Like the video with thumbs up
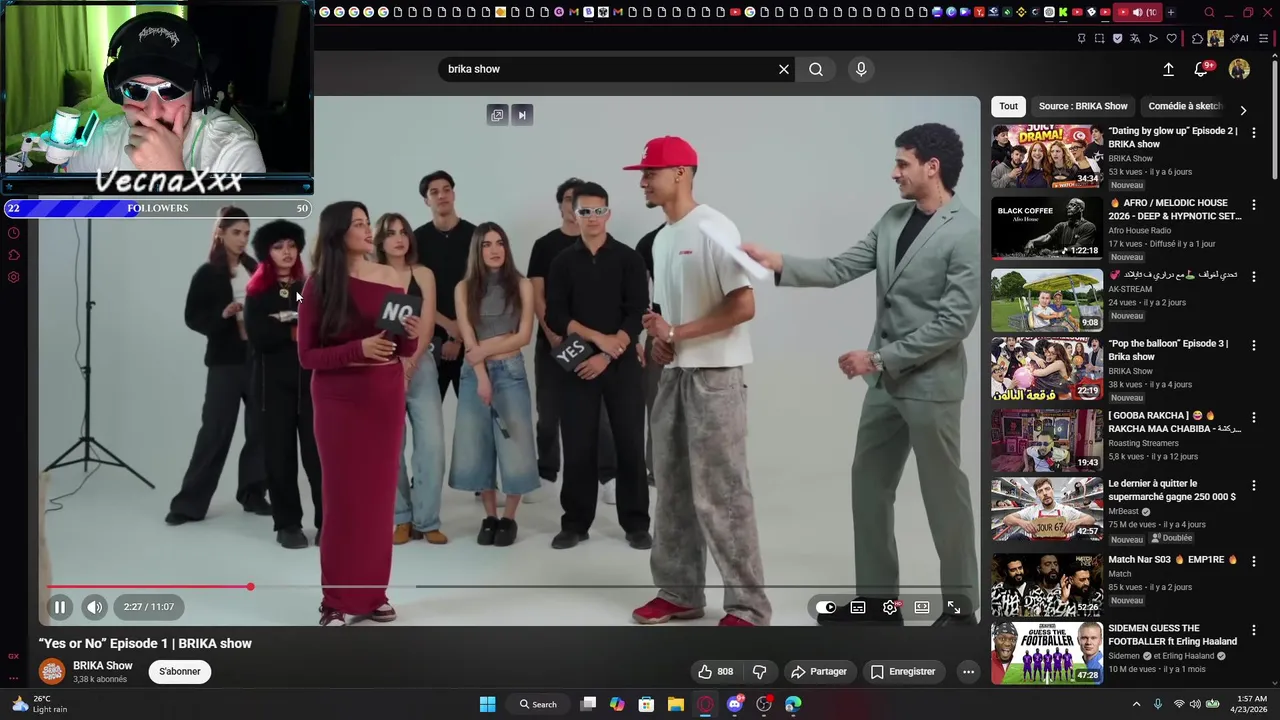 716,672
